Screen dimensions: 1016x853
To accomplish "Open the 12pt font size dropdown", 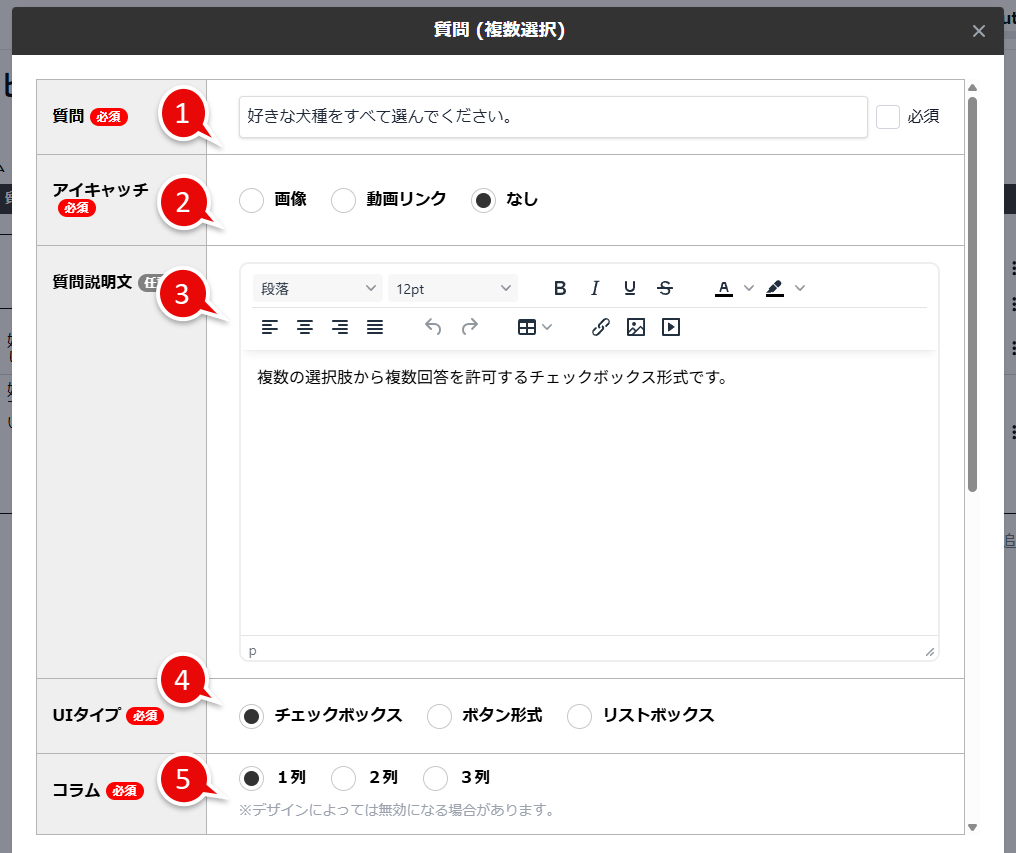I will (x=452, y=287).
